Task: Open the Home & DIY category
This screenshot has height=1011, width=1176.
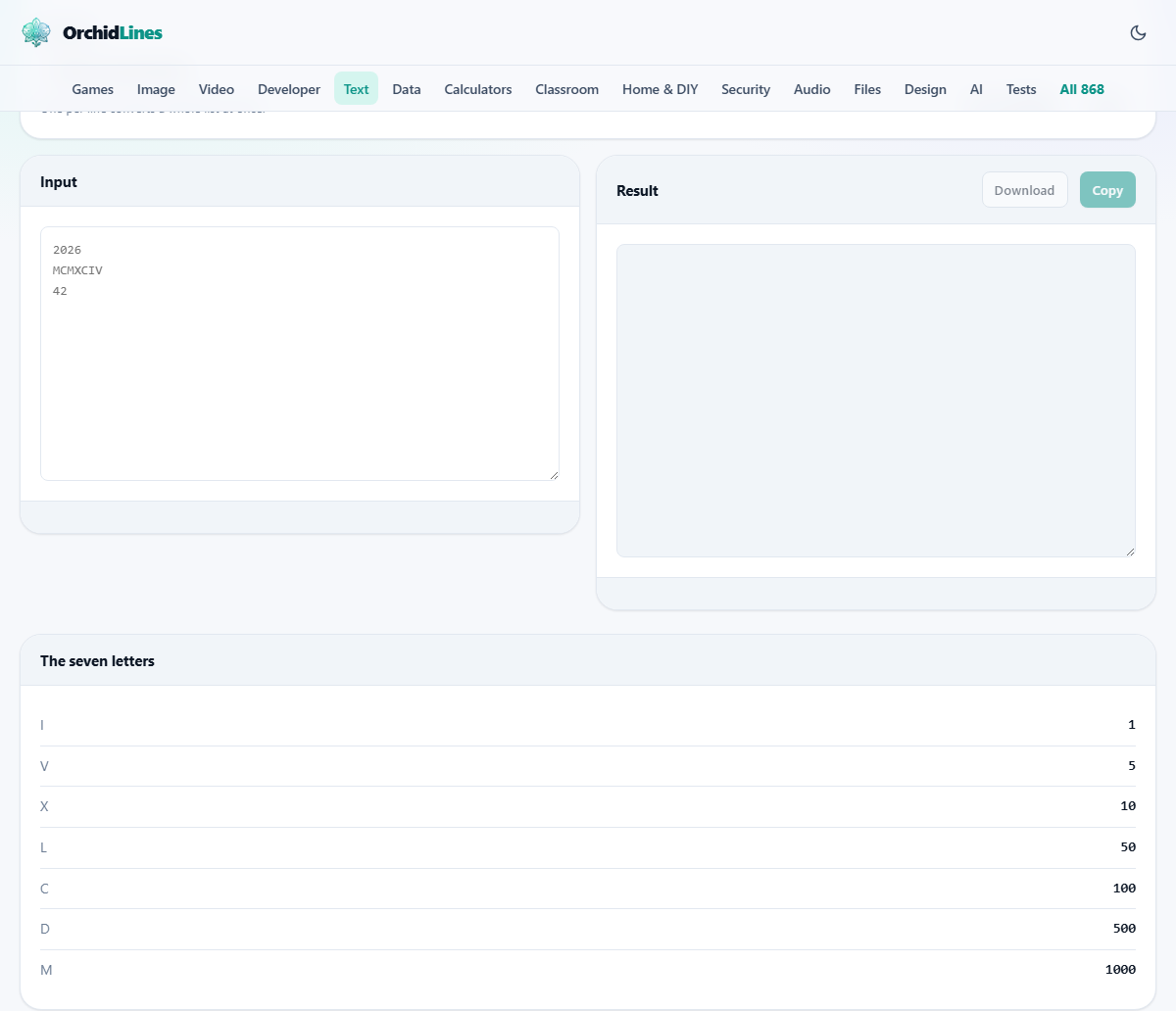Action: pyautogui.click(x=661, y=89)
